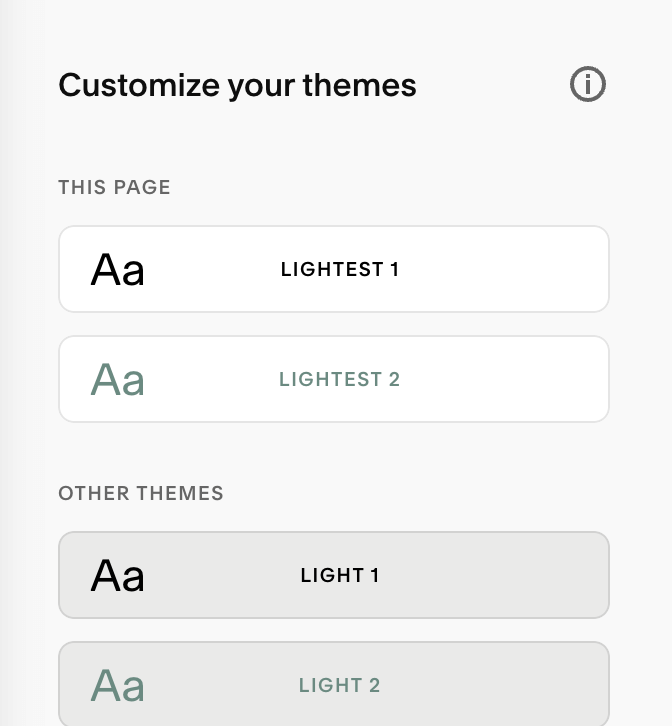This screenshot has height=726, width=672.
Task: Open the themes info icon
Action: tap(587, 84)
